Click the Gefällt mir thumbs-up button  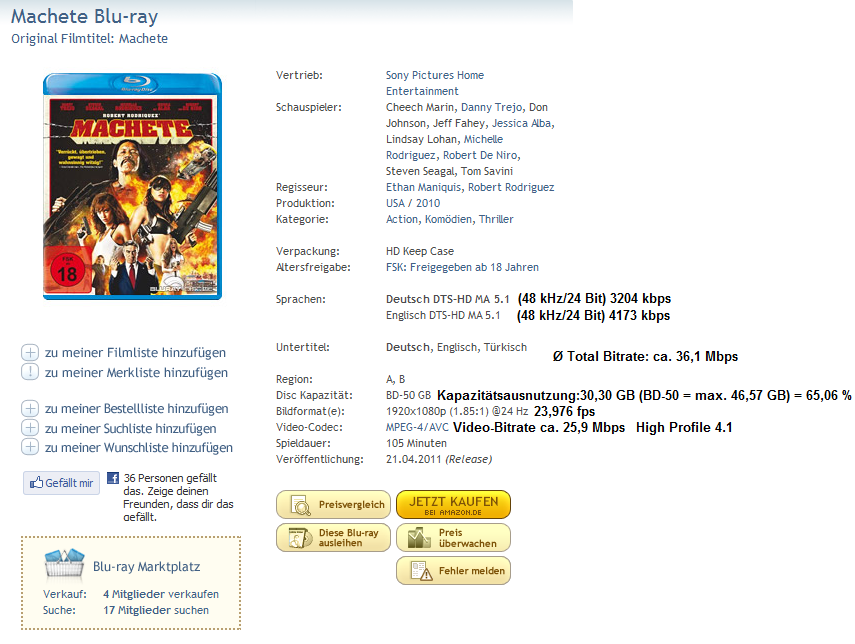click(x=62, y=483)
